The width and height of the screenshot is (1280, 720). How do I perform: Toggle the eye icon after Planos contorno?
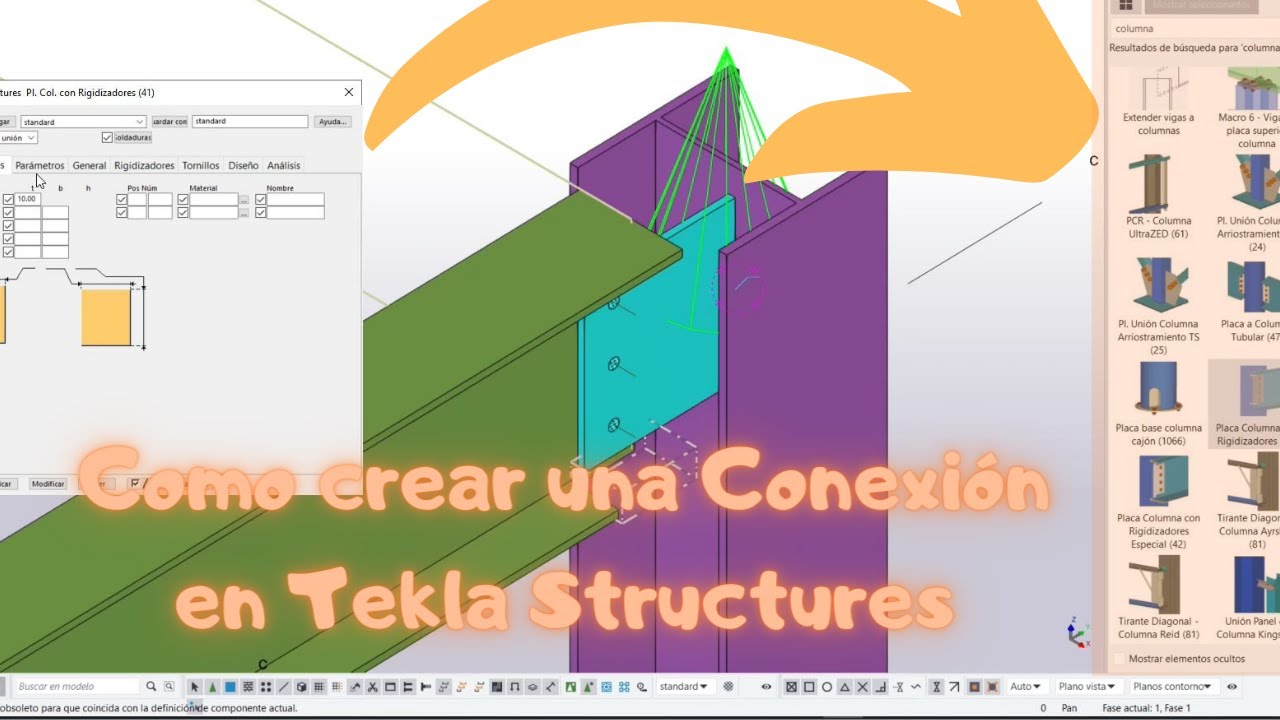pyautogui.click(x=1232, y=686)
